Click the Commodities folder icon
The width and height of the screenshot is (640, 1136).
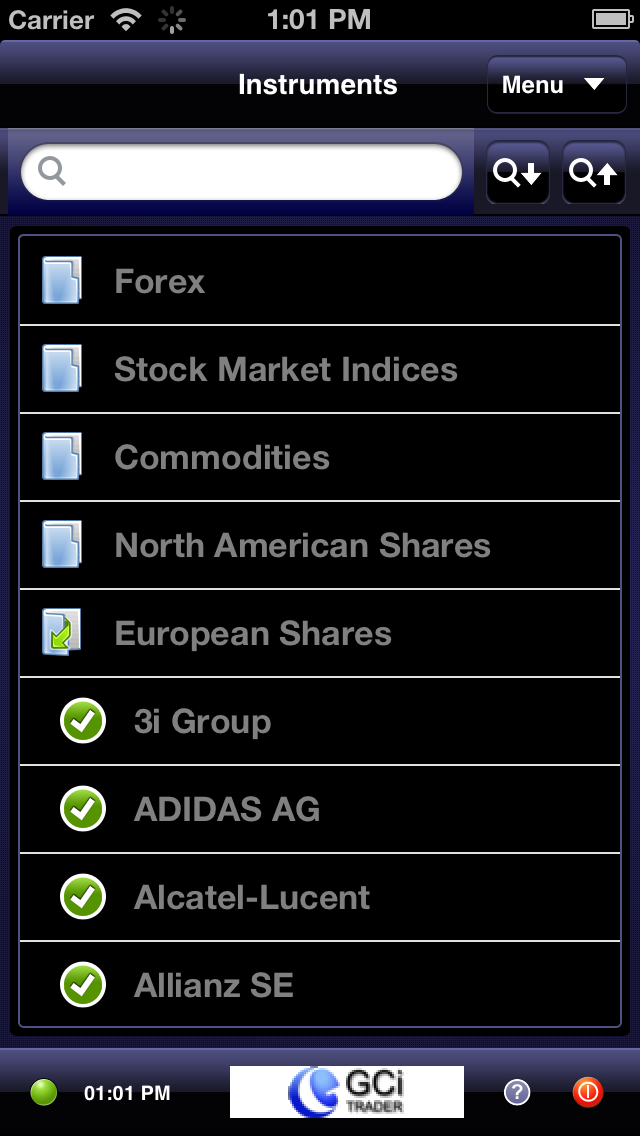62,457
